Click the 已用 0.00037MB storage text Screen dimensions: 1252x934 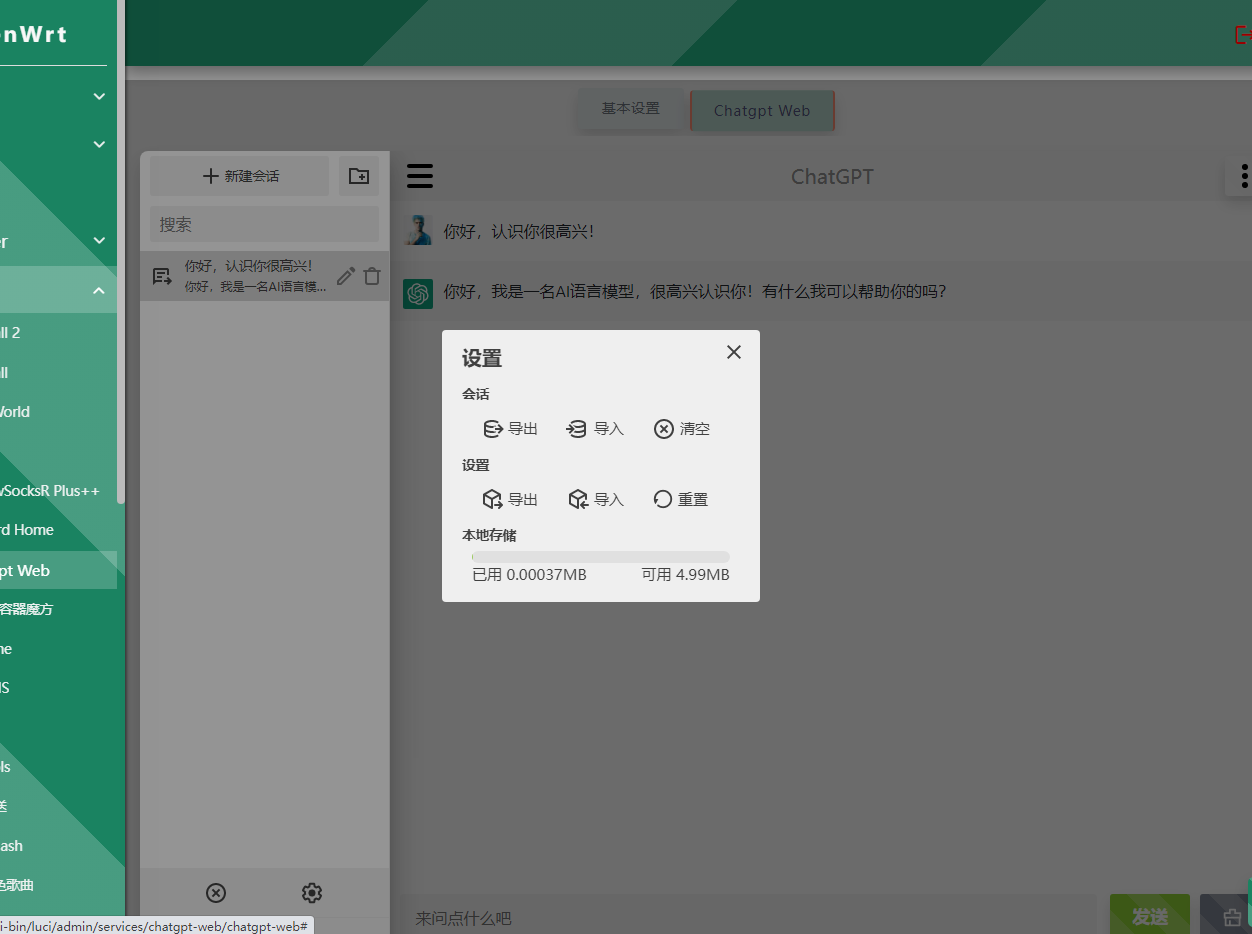529,575
